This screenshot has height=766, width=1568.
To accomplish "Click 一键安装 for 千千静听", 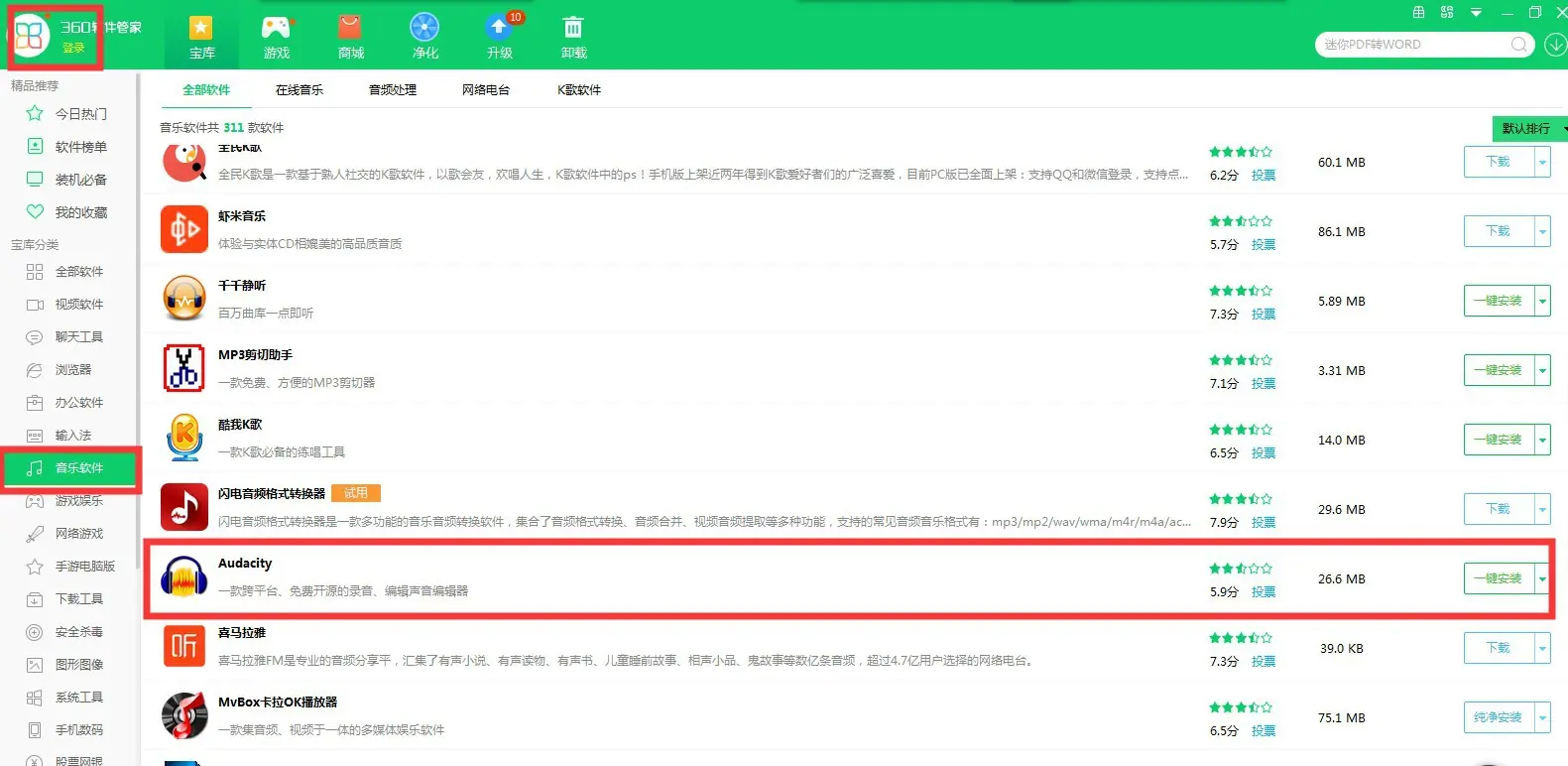I will [1499, 301].
